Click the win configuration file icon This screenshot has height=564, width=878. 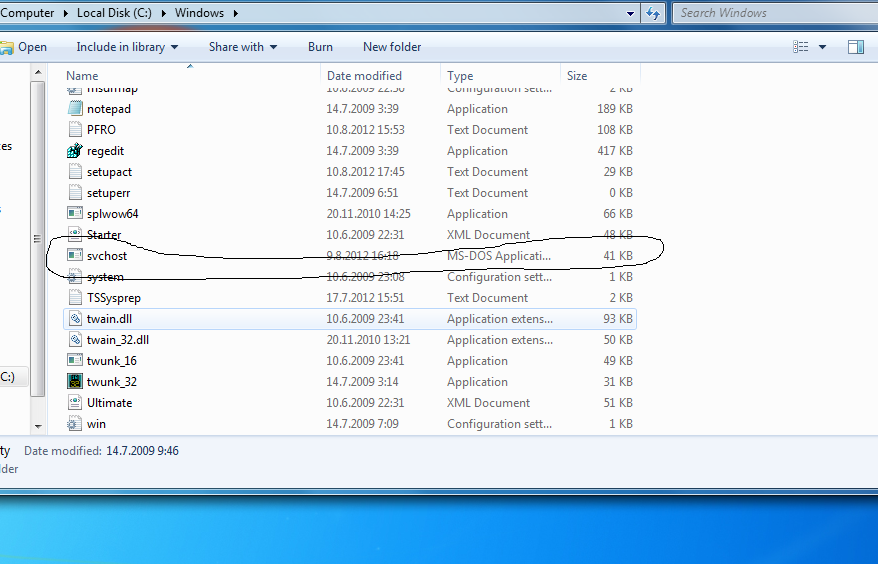coord(75,423)
